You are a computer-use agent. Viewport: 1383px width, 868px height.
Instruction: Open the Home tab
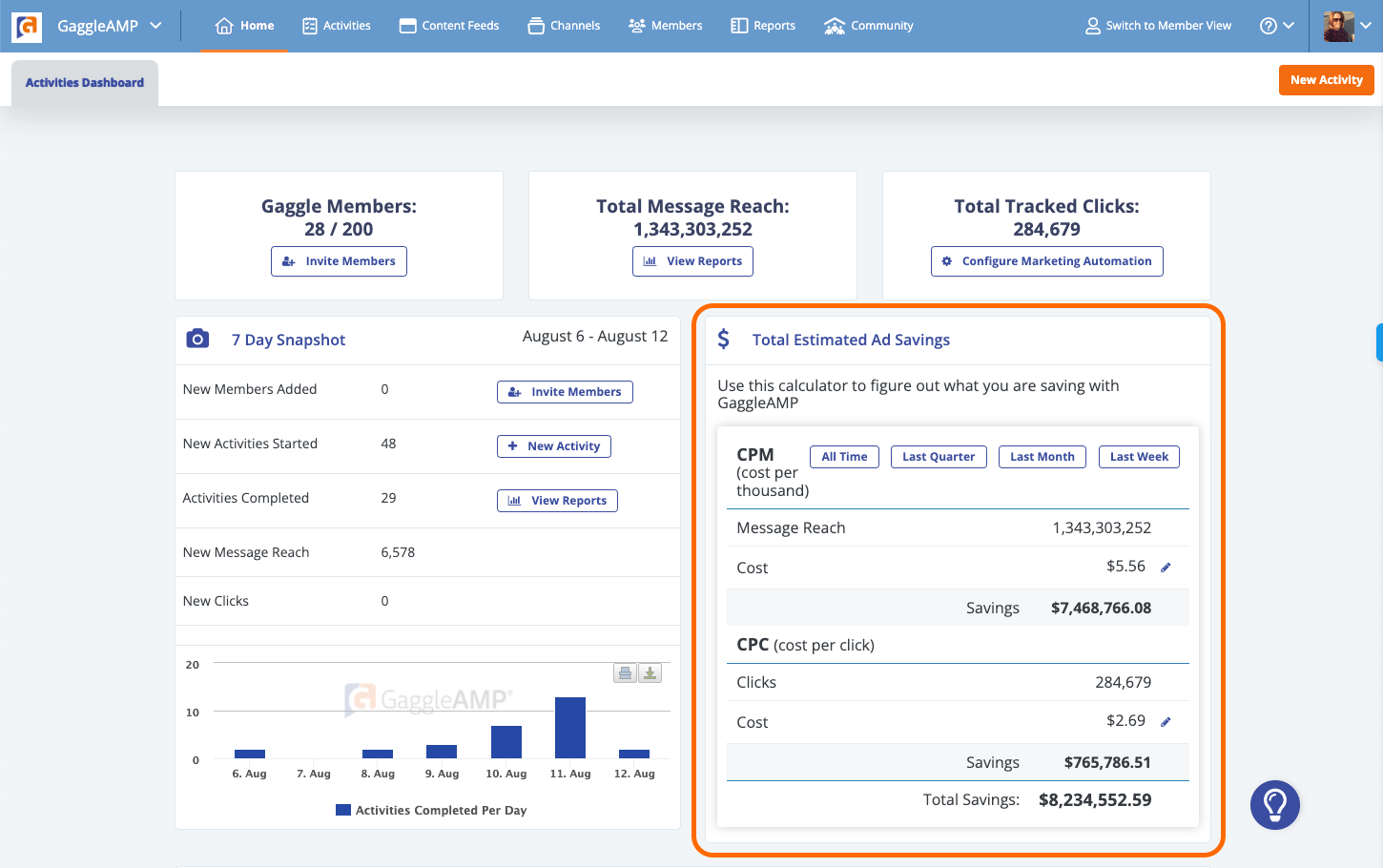245,26
